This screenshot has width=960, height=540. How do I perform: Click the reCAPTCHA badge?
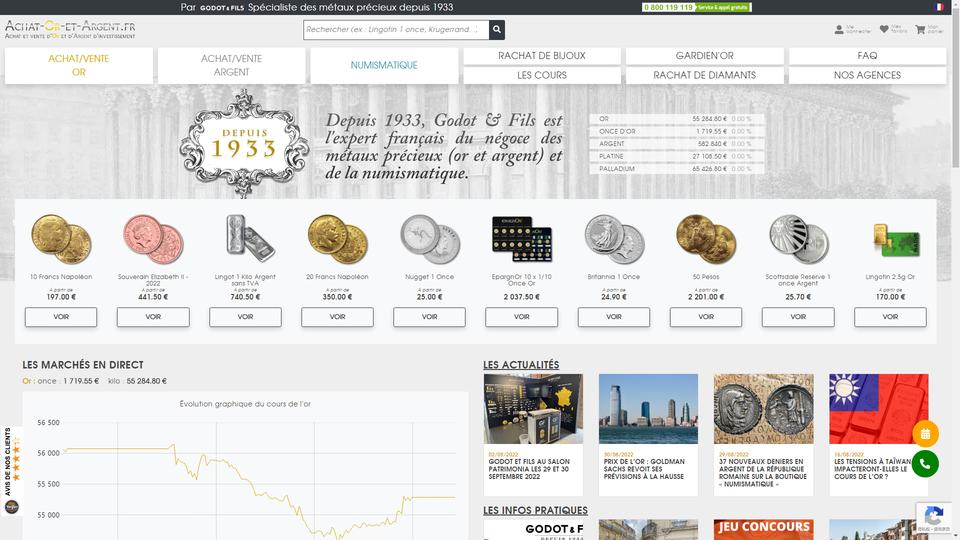pyautogui.click(x=932, y=518)
